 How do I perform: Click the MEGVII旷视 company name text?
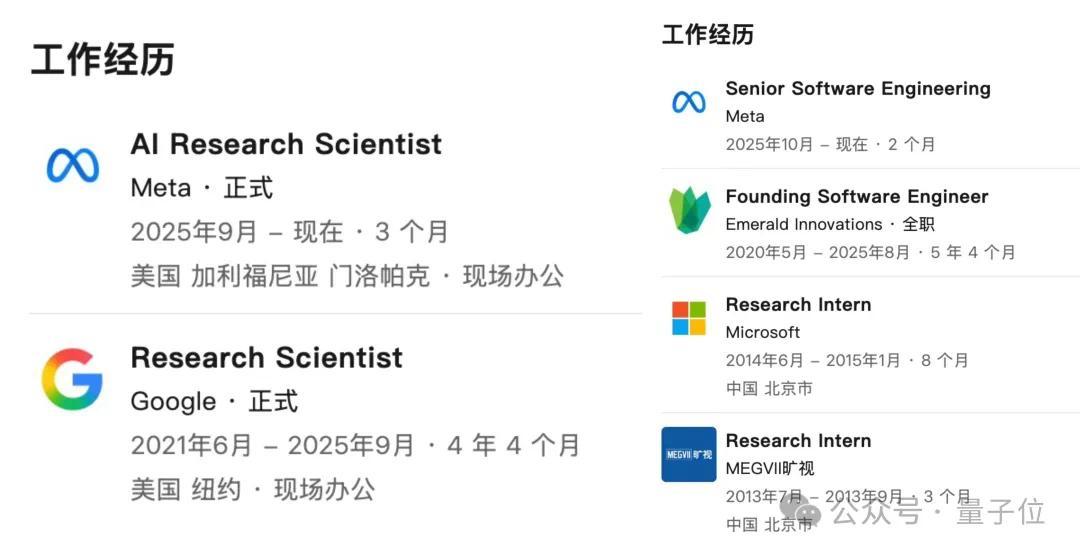pos(770,468)
